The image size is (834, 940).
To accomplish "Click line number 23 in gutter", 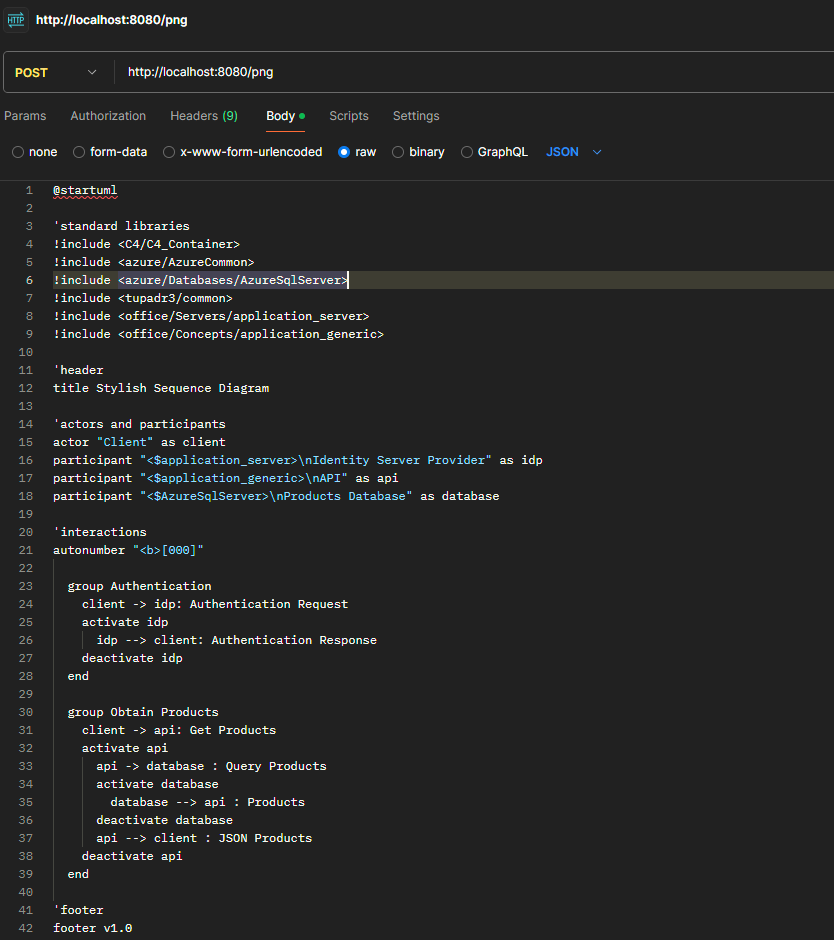I will pos(26,586).
